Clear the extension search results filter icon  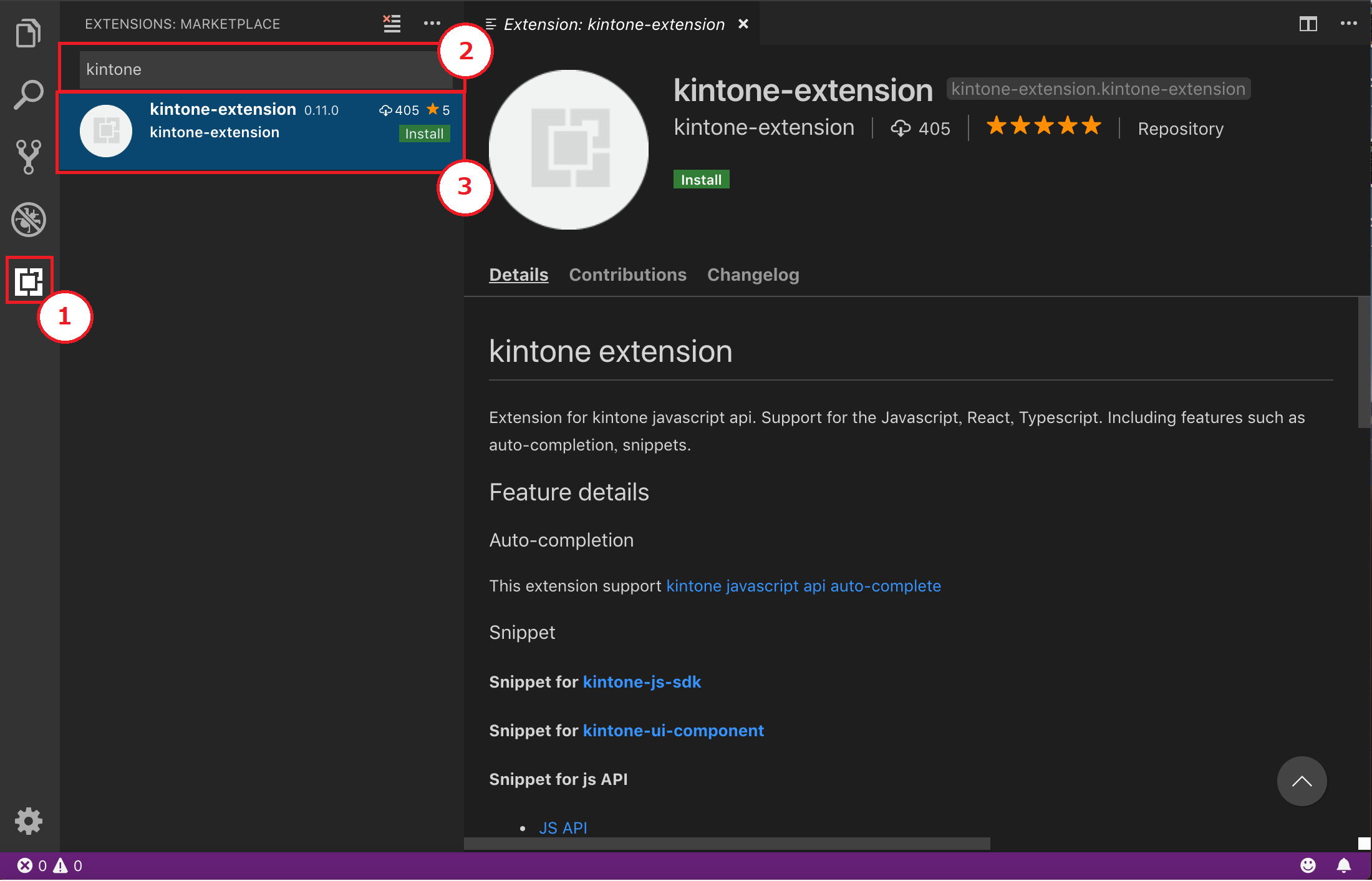(392, 23)
